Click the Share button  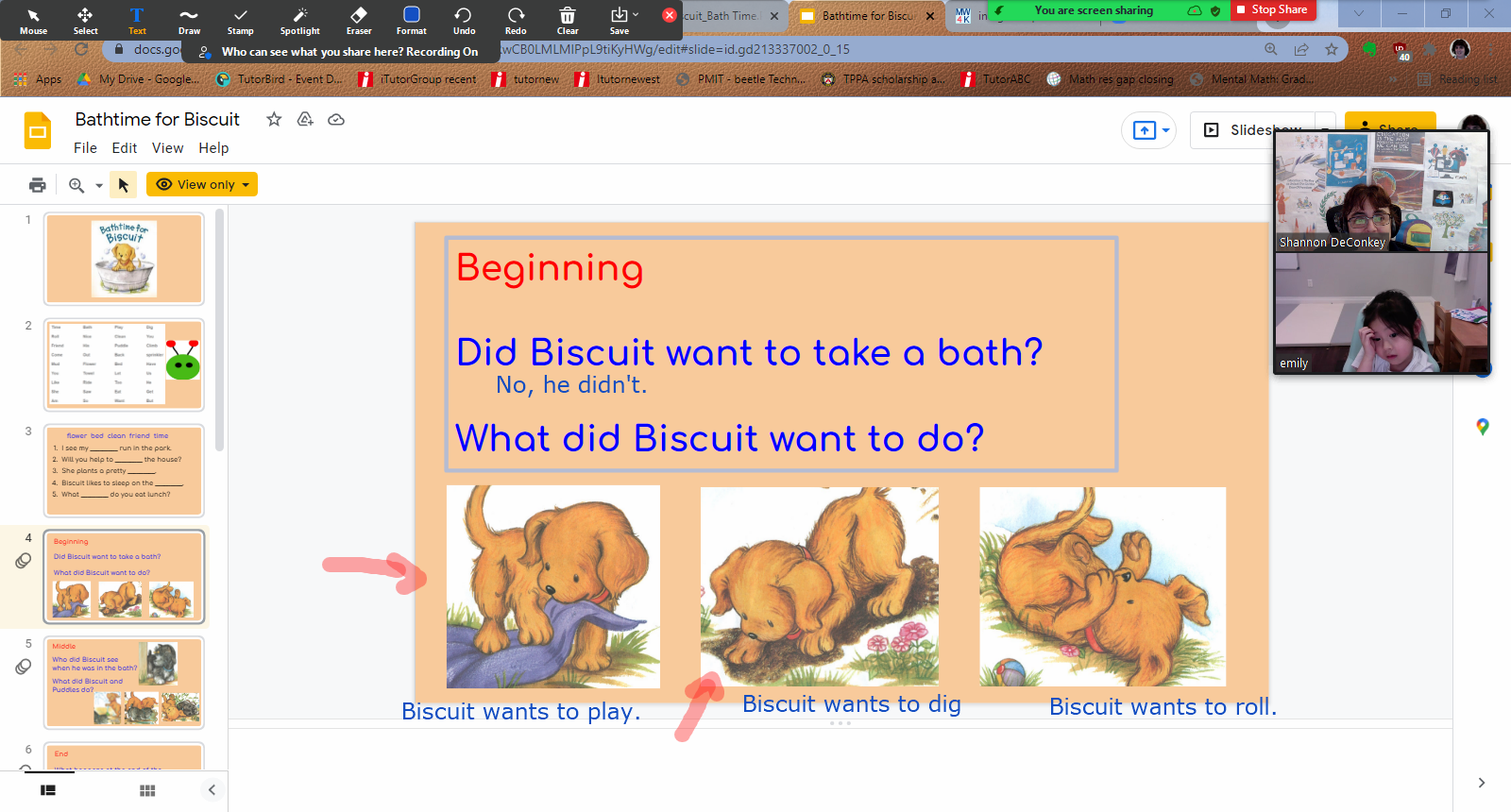(x=1390, y=130)
